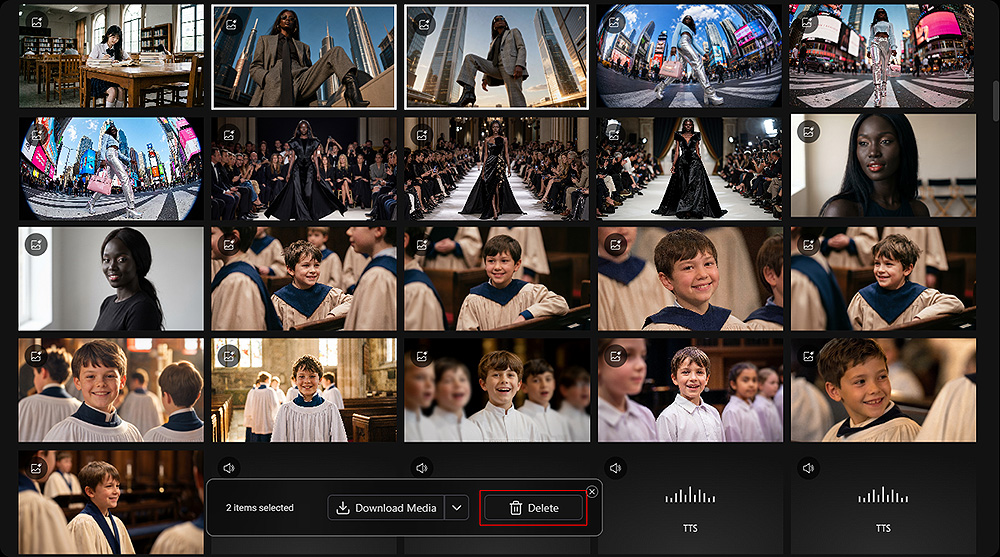
Task: Deselect the first selected skyscraper suit image
Action: (x=304, y=57)
